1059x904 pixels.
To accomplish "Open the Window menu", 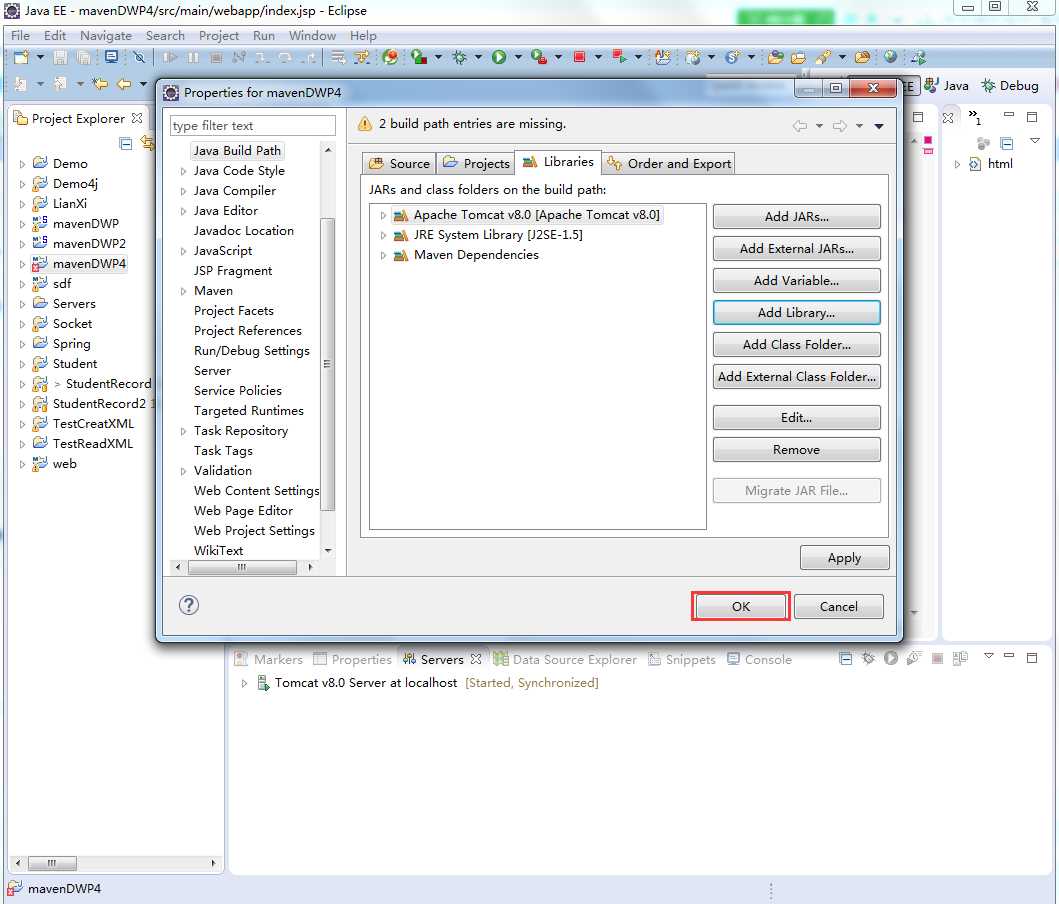I will [x=312, y=36].
